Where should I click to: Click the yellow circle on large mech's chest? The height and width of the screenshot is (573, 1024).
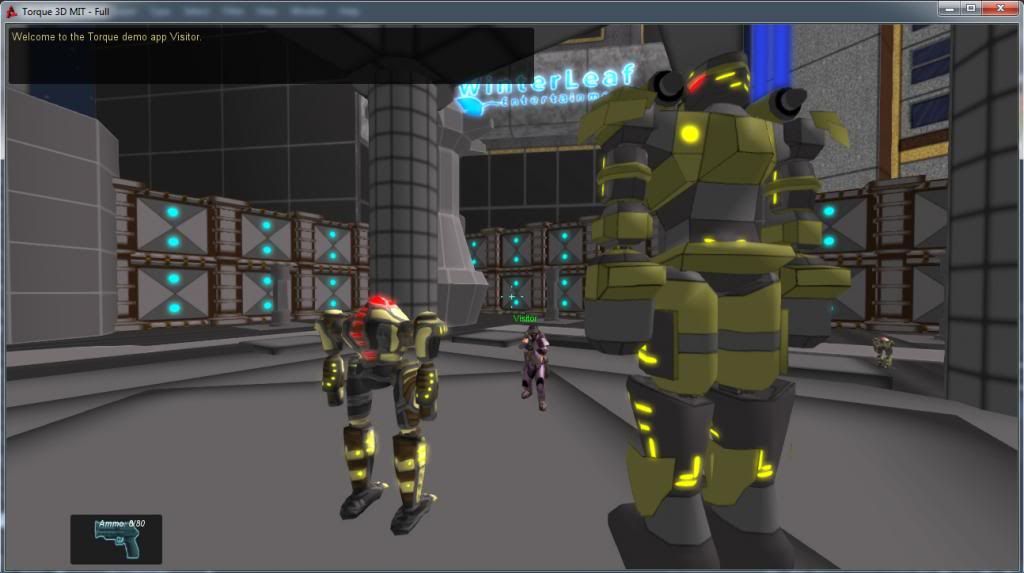[x=689, y=133]
